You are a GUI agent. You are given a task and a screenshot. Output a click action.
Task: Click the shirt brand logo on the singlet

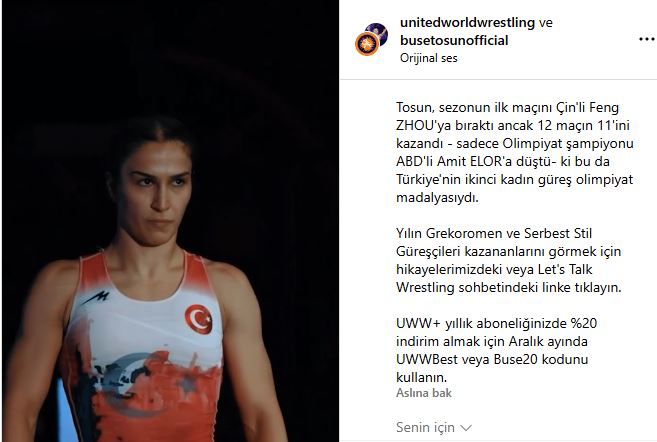pyautogui.click(x=96, y=298)
